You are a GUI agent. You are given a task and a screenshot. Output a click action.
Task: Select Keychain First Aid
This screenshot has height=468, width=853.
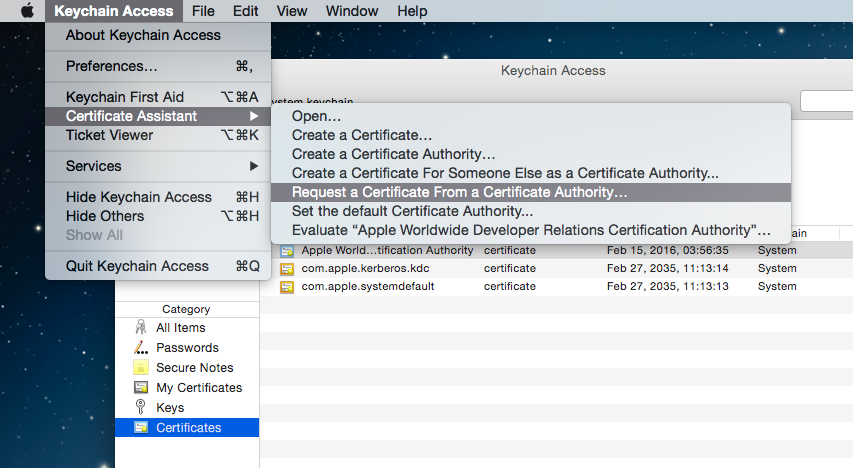tap(158, 97)
